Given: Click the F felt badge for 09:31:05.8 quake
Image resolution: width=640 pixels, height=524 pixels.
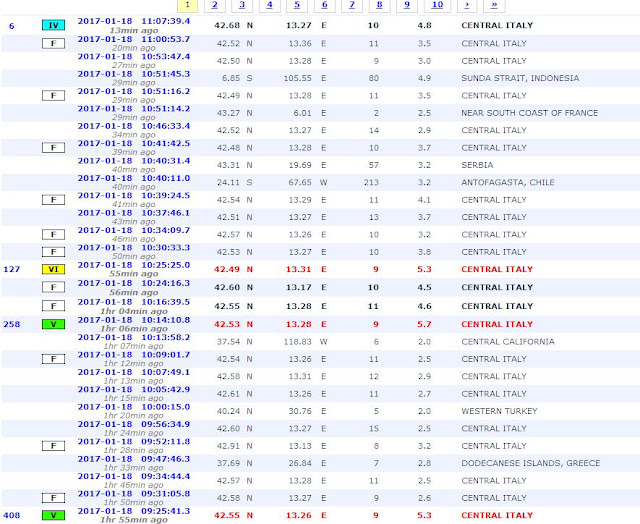Looking at the screenshot, I should tap(53, 498).
